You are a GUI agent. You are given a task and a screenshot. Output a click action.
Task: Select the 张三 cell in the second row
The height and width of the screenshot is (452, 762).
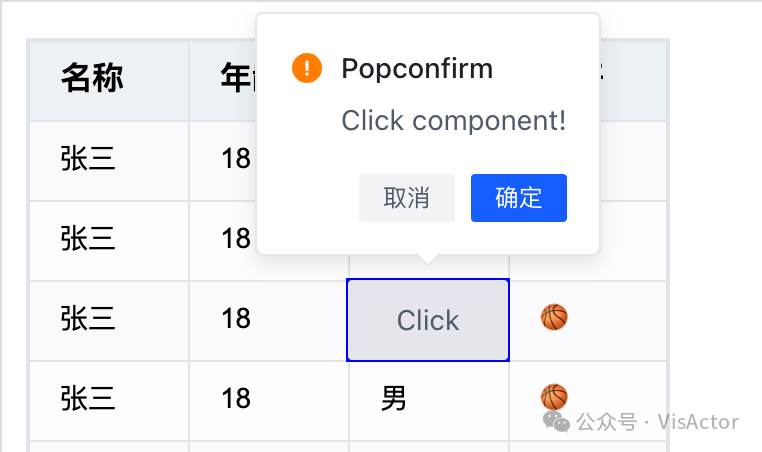88,239
